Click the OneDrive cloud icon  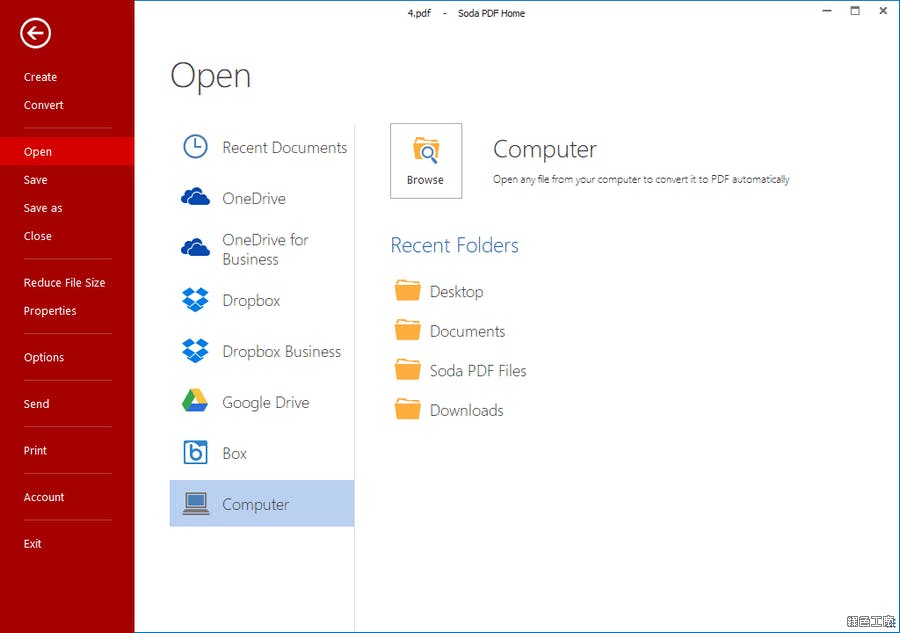[195, 197]
